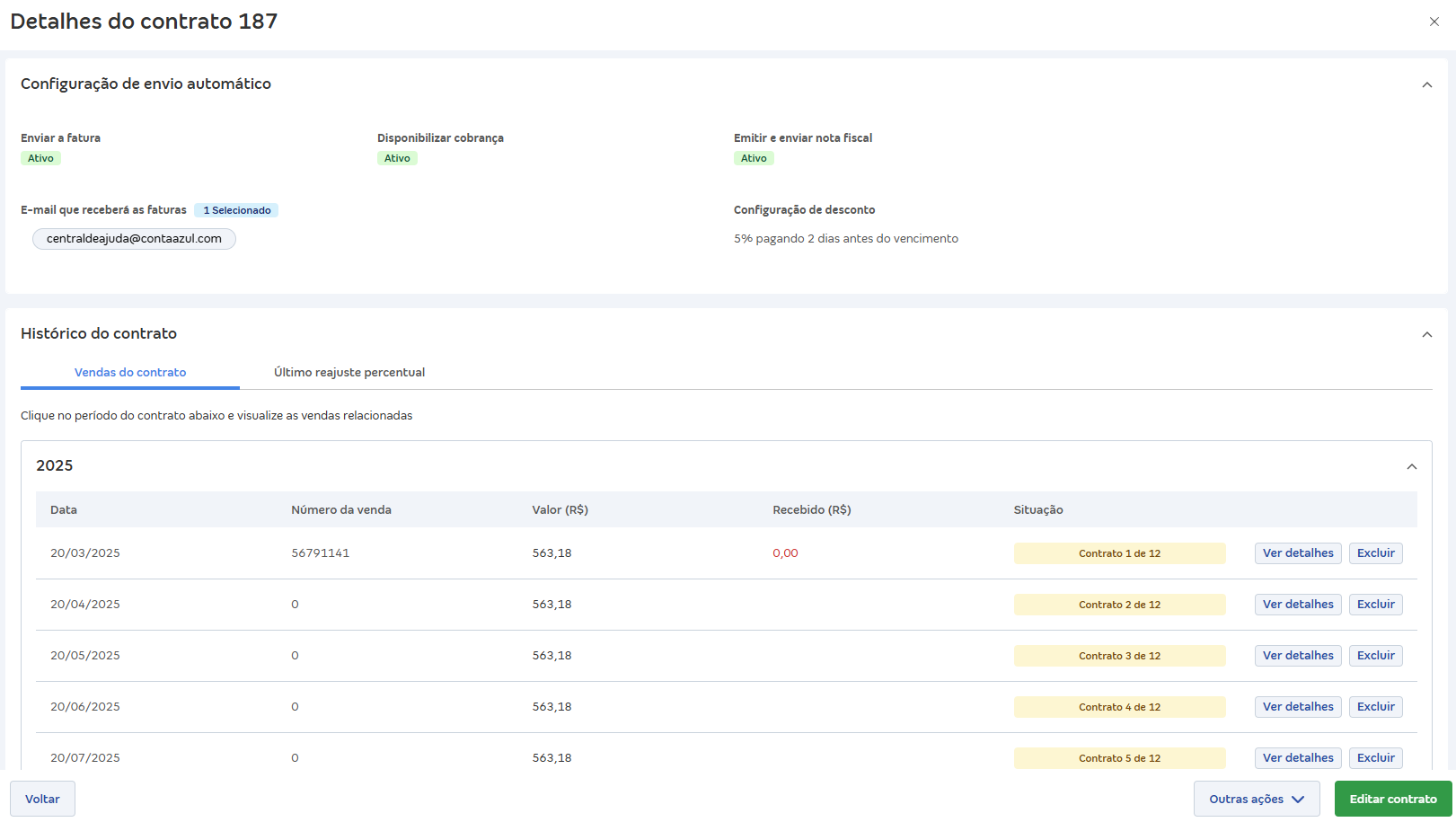This screenshot has height=822, width=1456.
Task: Open the Outras ações dropdown
Action: point(1257,799)
